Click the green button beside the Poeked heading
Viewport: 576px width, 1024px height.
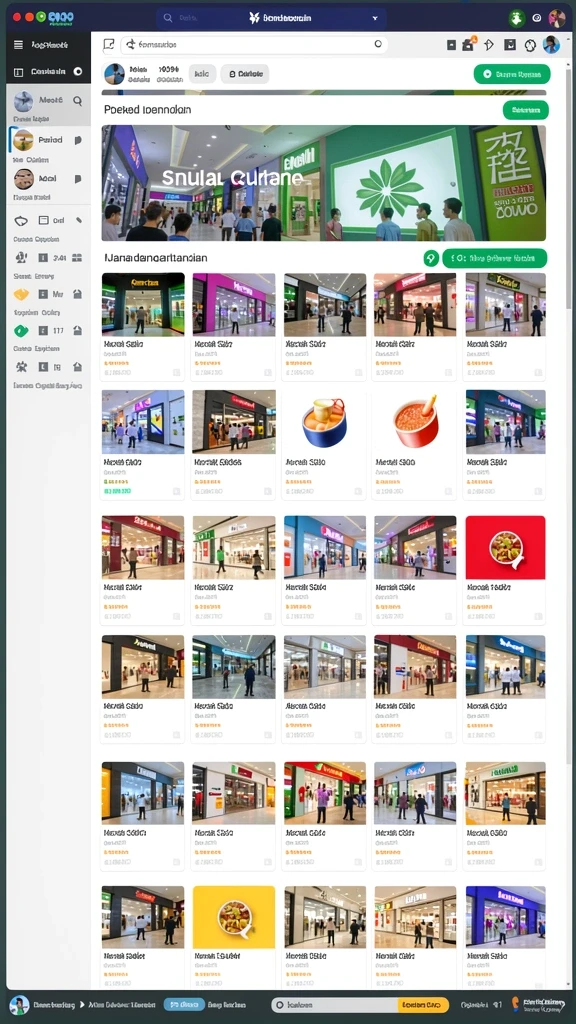pyautogui.click(x=526, y=110)
